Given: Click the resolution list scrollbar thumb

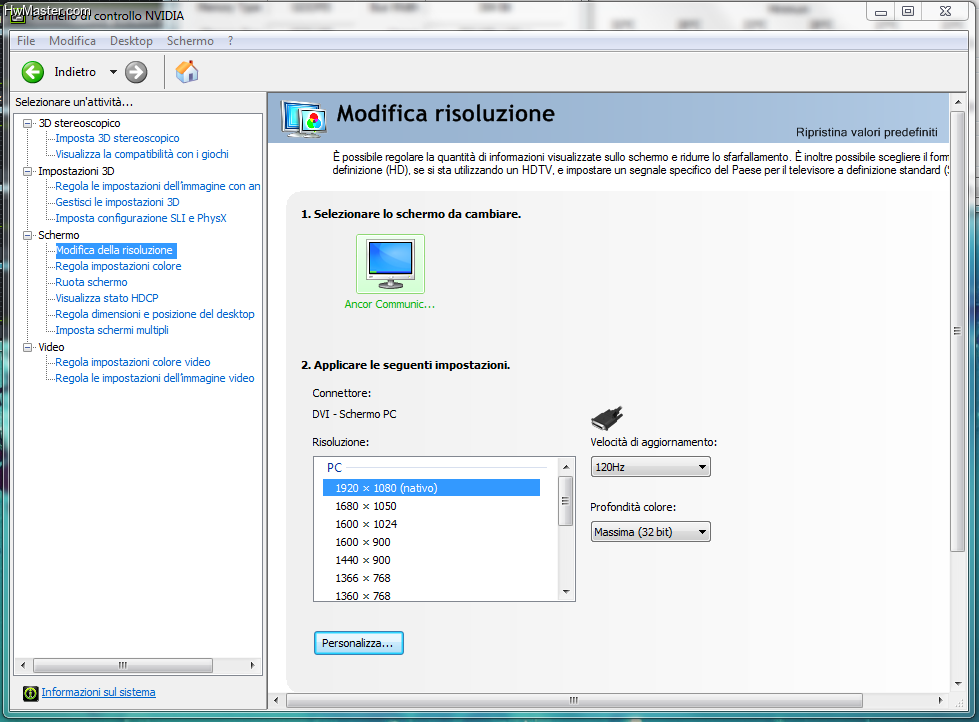Looking at the screenshot, I should 566,501.
